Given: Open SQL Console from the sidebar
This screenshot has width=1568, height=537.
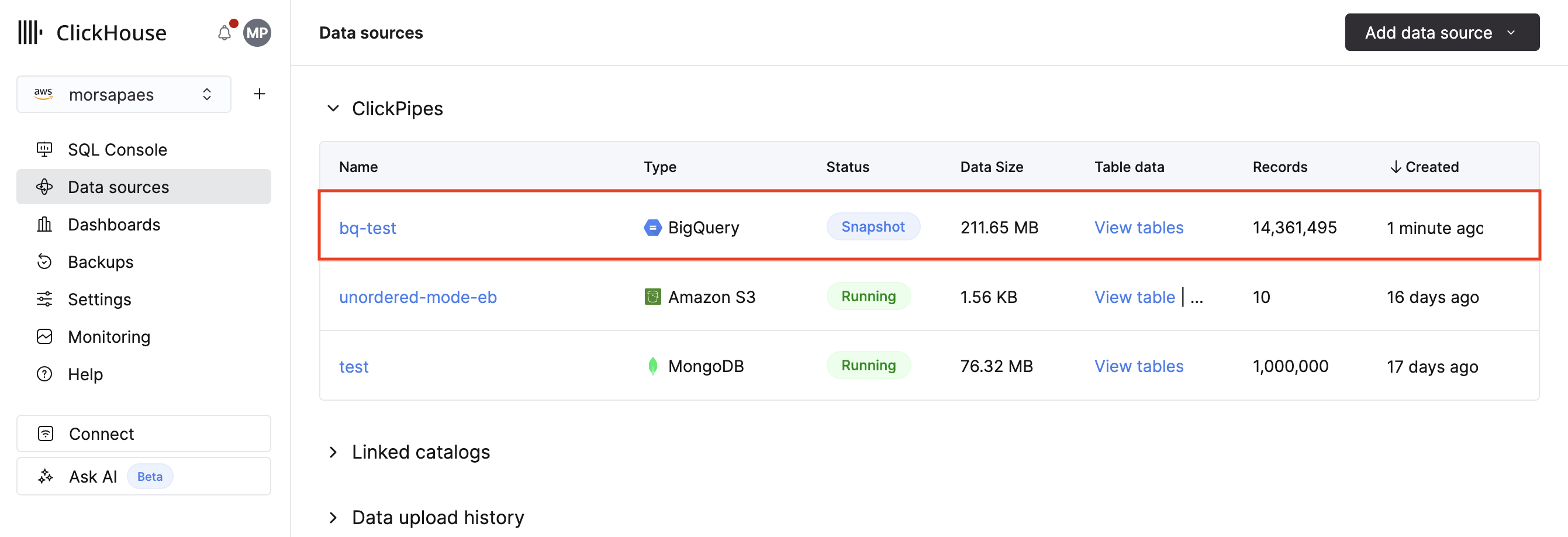Looking at the screenshot, I should pos(117,150).
